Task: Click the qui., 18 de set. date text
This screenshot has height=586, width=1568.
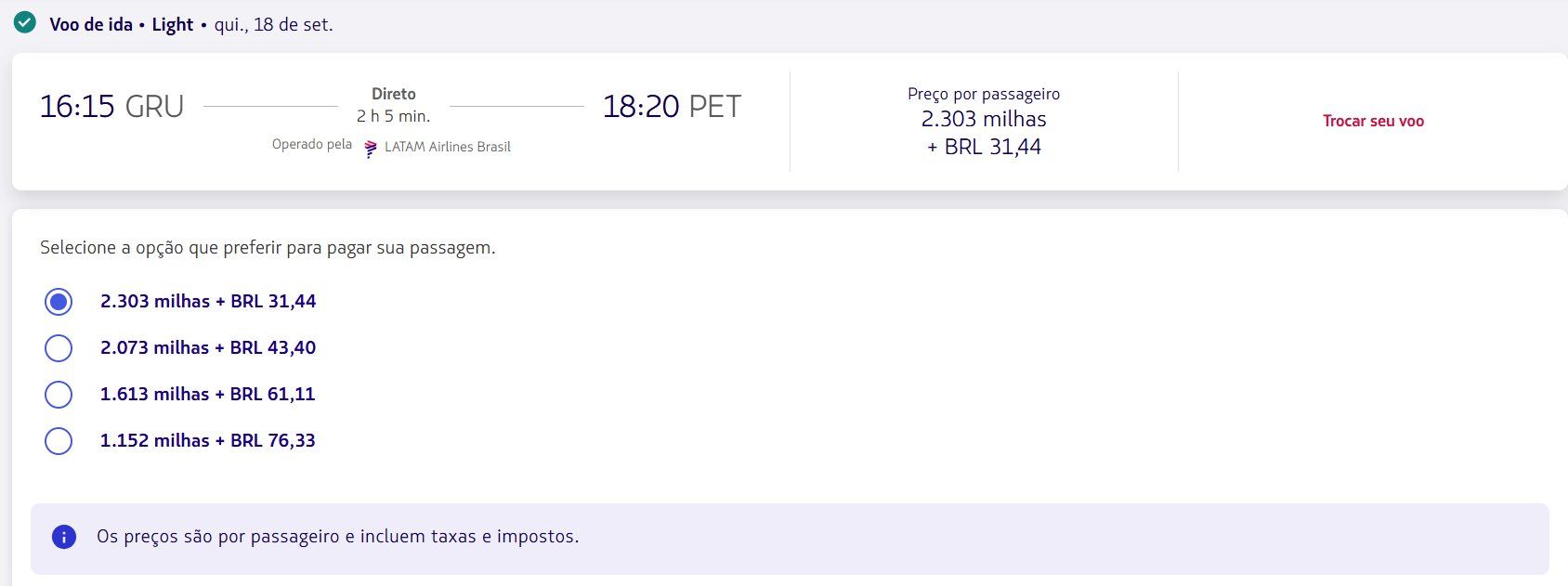Action: coord(273,25)
